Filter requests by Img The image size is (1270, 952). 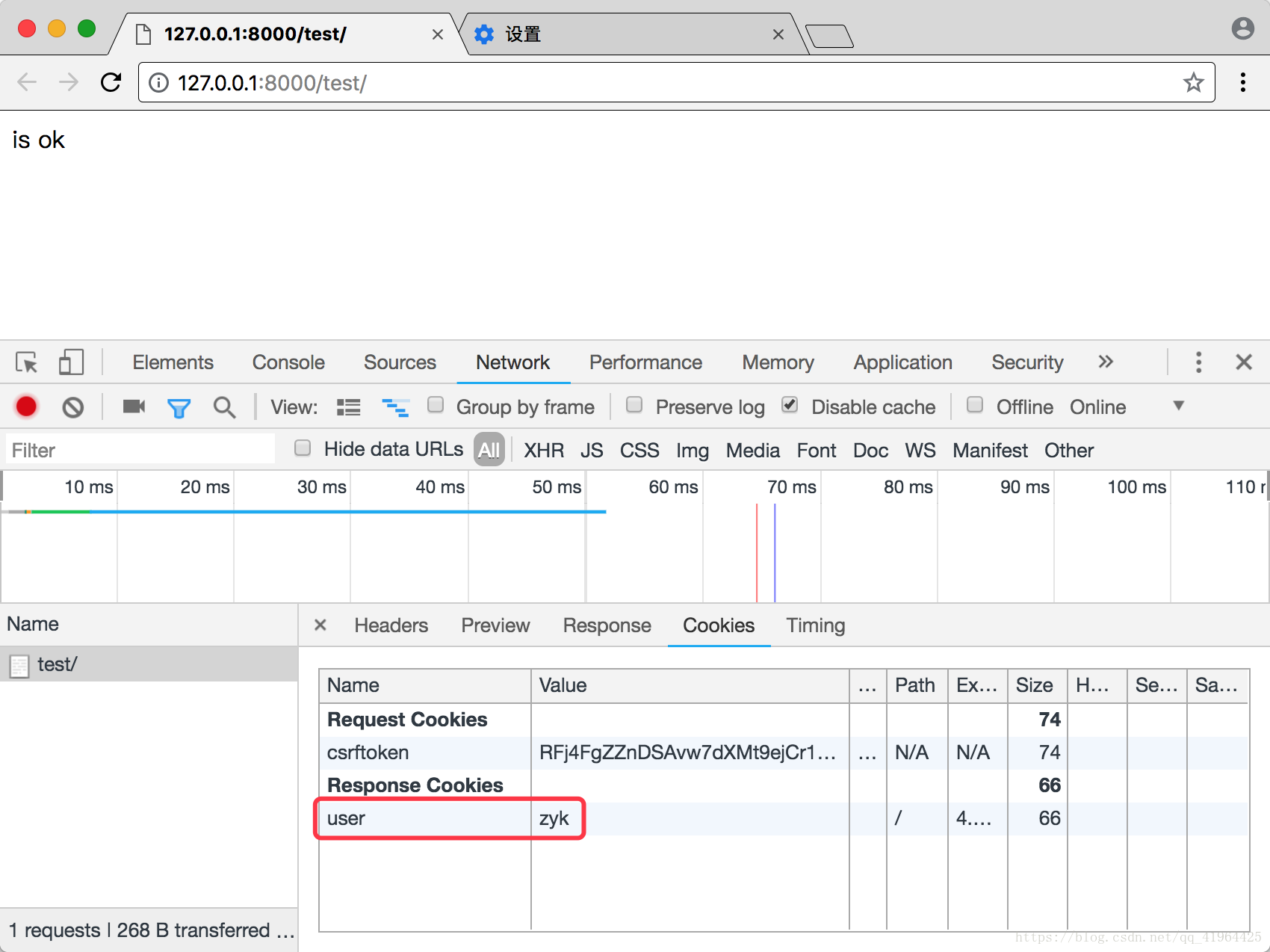tap(692, 451)
